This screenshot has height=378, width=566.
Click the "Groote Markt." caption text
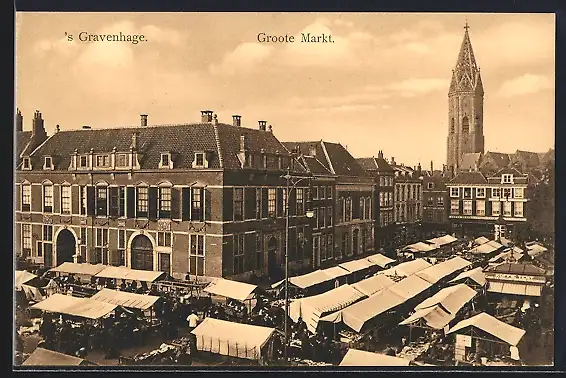[296, 38]
